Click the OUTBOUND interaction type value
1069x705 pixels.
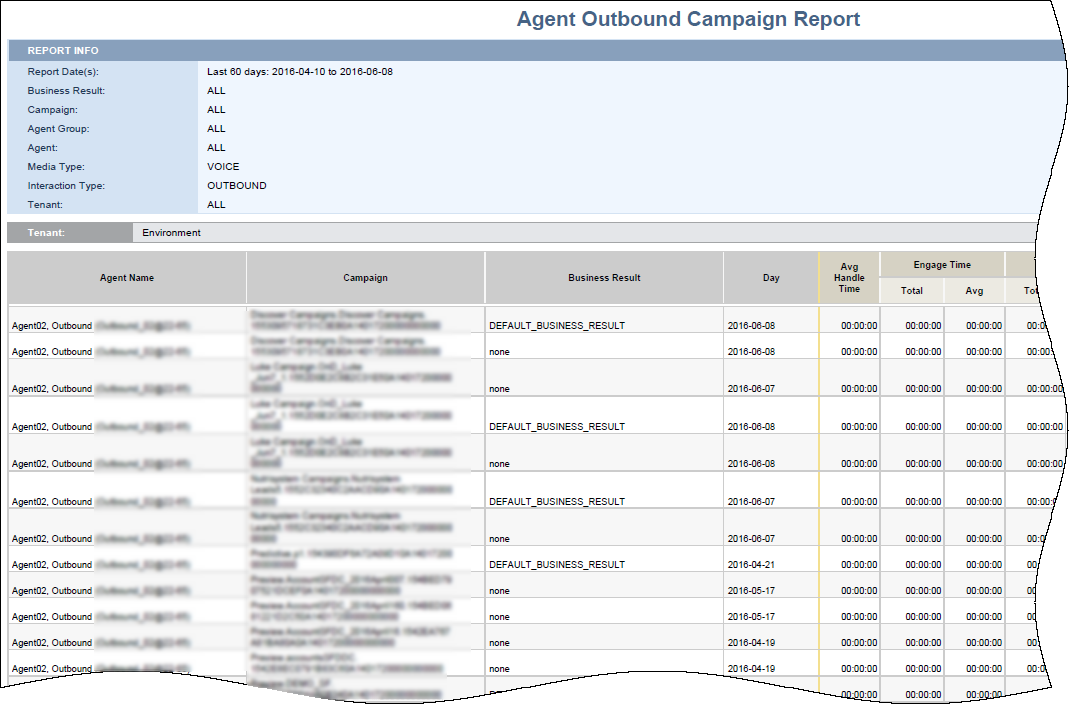pyautogui.click(x=236, y=186)
